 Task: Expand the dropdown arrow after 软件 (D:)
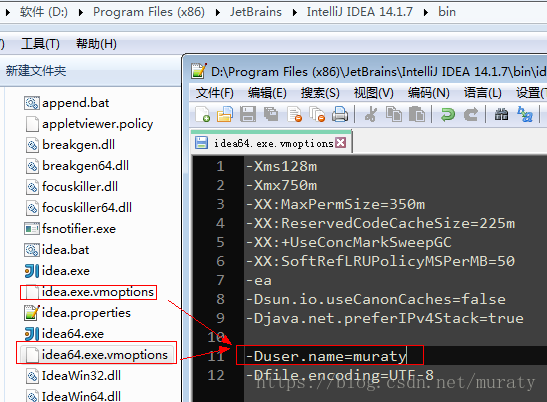tap(81, 13)
